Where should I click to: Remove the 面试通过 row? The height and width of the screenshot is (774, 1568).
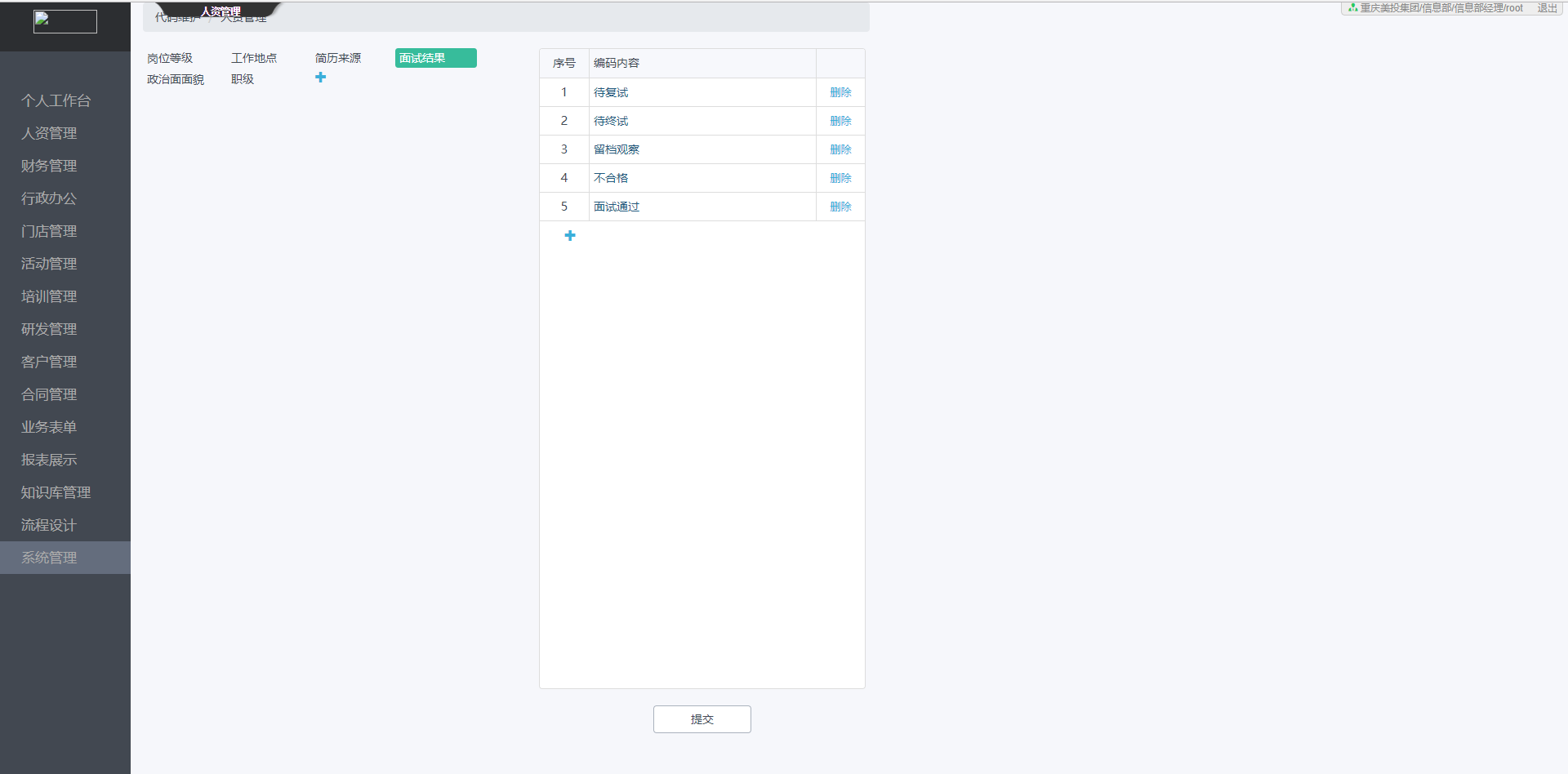point(840,207)
